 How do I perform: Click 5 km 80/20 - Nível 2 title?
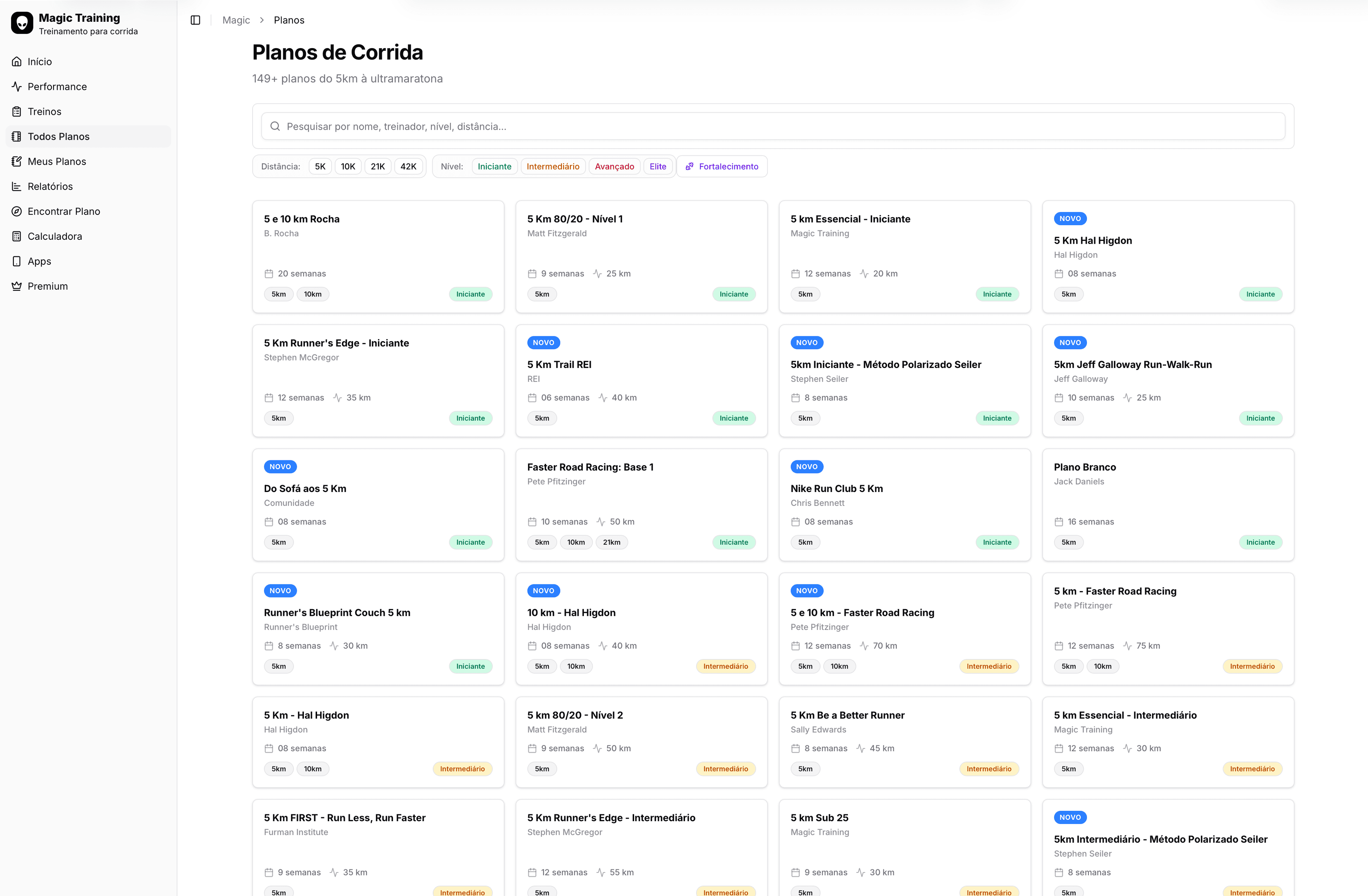coord(575,715)
